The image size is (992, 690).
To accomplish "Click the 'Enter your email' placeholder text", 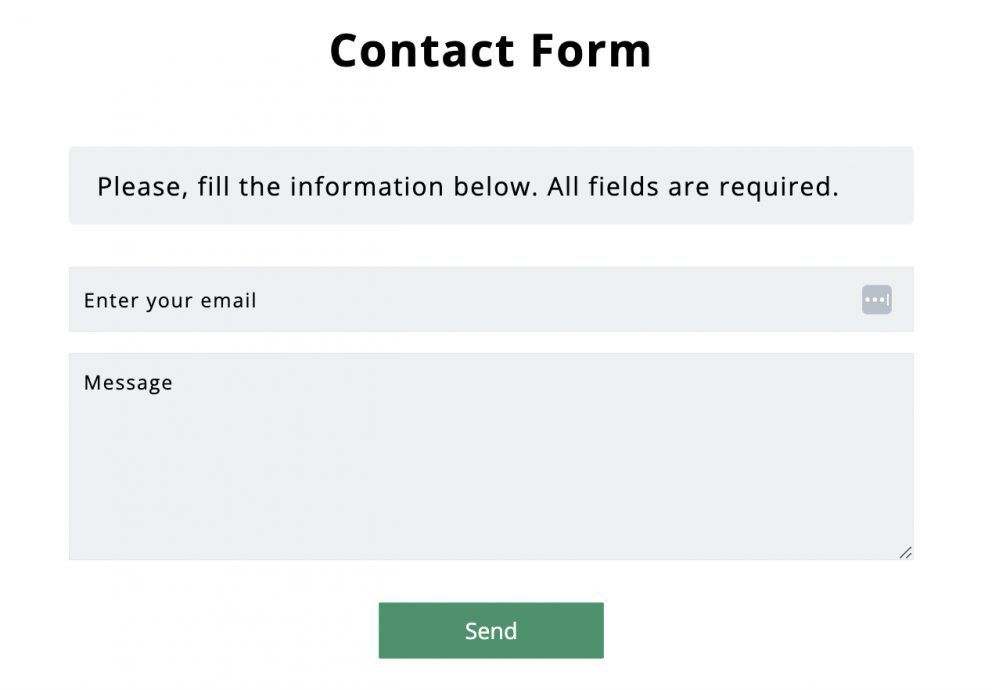I will tap(170, 301).
